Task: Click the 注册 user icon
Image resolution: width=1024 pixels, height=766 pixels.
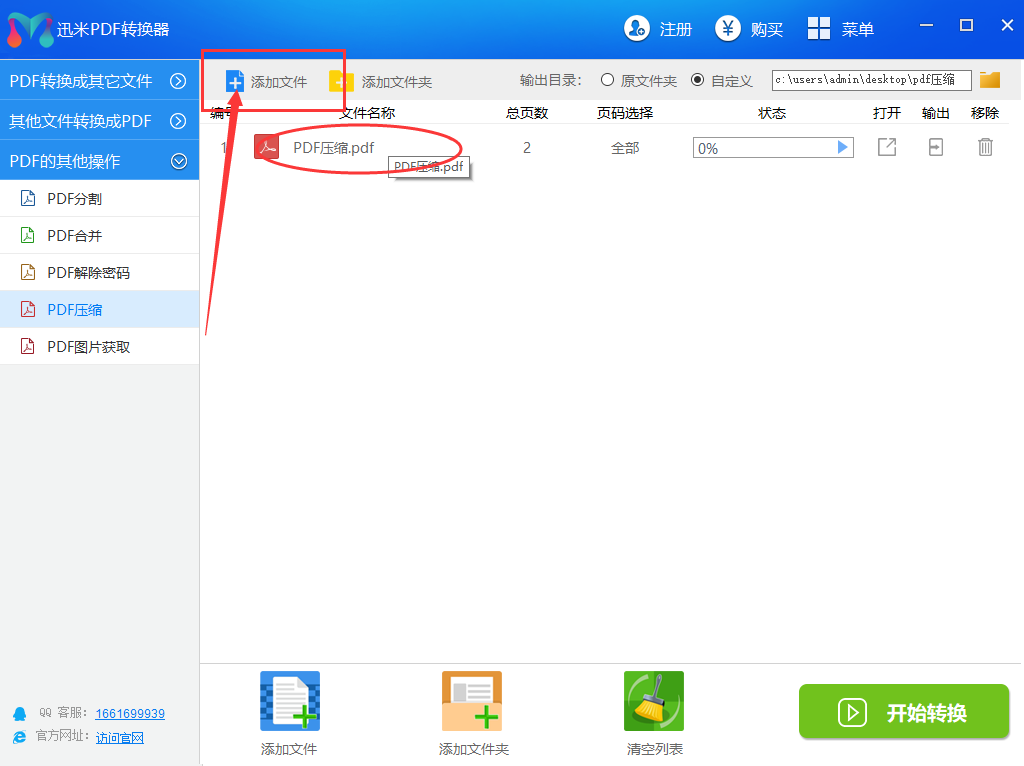Action: [x=637, y=29]
